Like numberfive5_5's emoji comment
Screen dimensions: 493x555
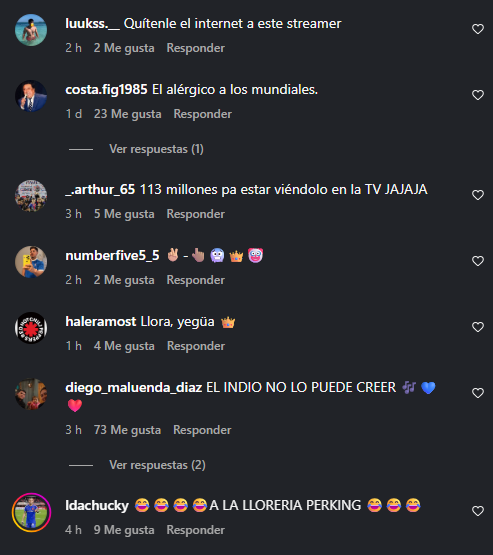(478, 261)
